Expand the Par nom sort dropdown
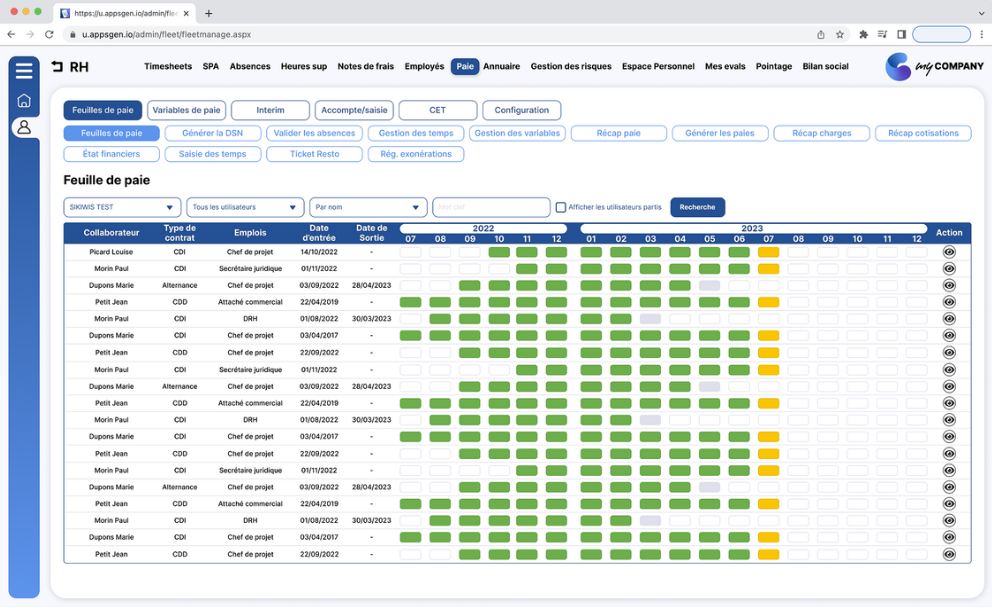 click(368, 207)
